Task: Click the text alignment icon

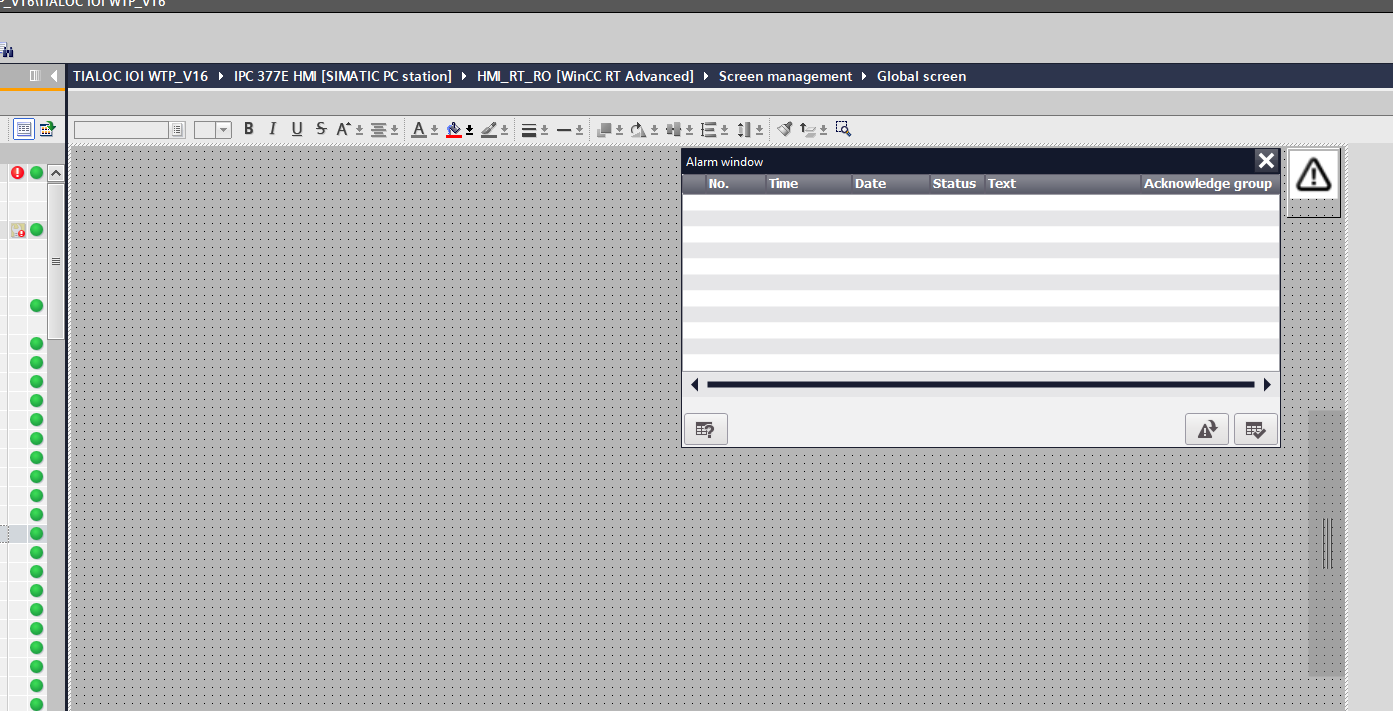Action: coord(378,129)
